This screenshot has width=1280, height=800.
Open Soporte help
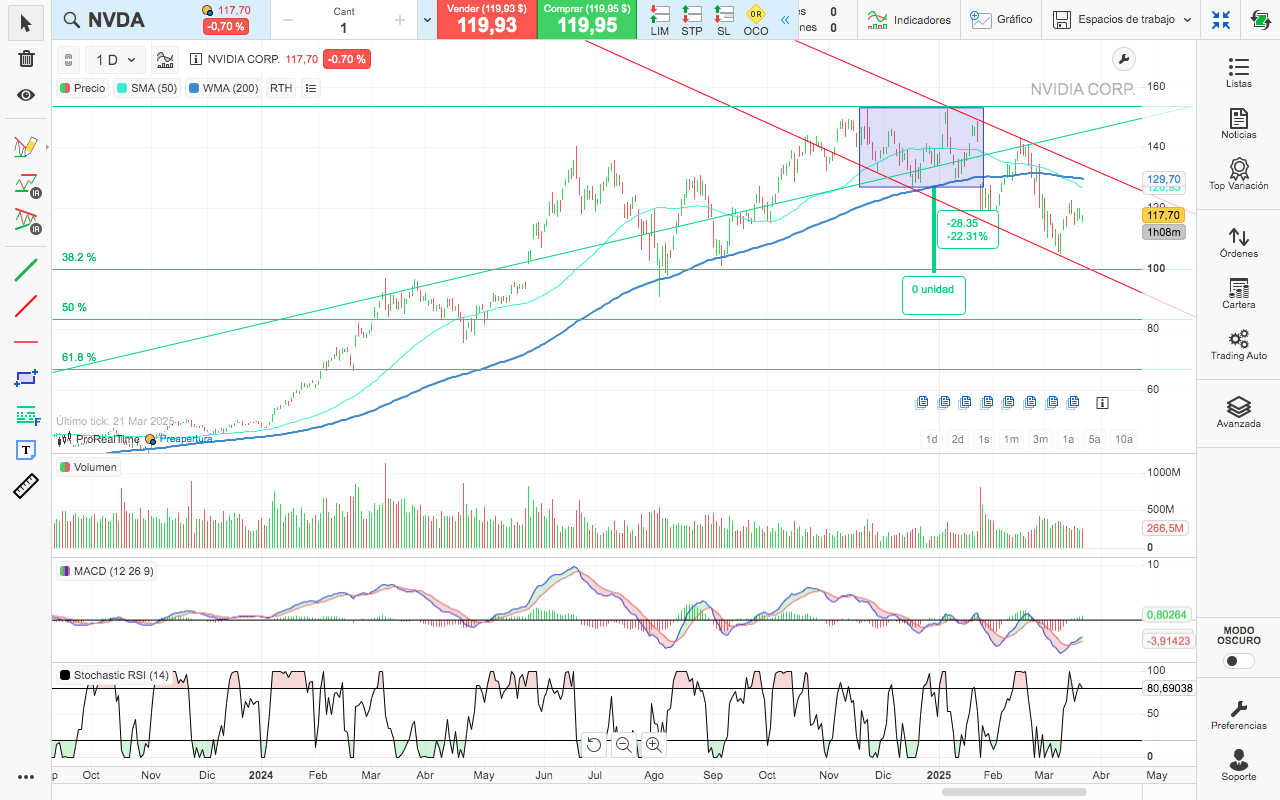tap(1239, 765)
